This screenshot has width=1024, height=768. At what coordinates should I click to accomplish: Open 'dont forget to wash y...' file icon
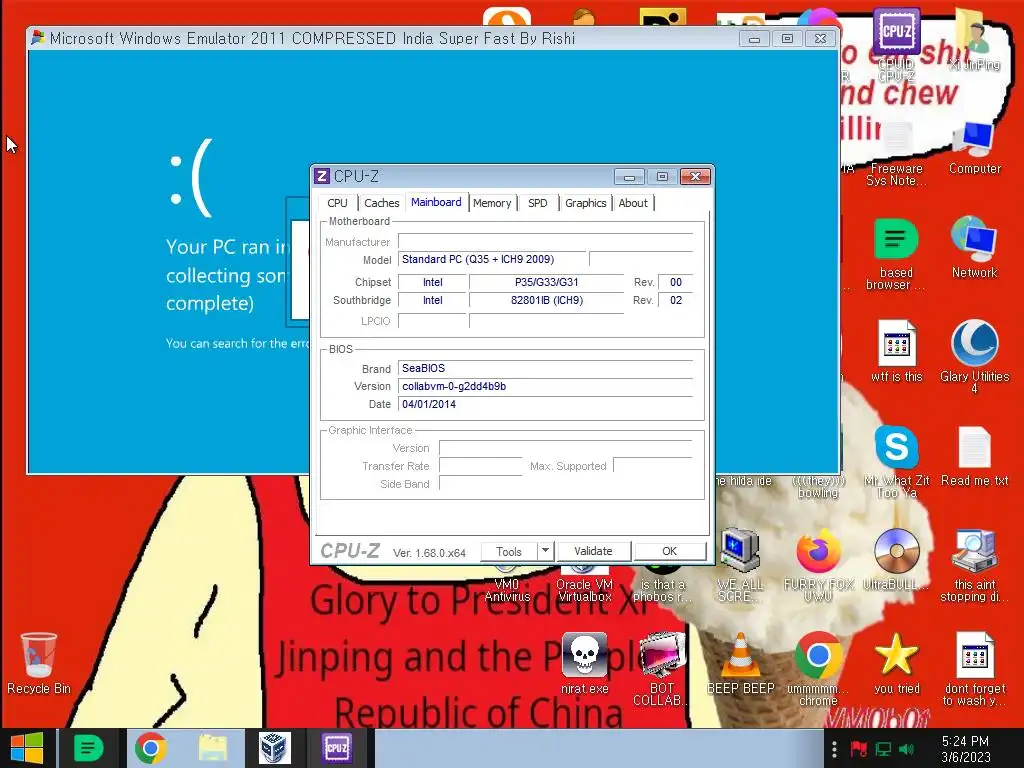[974, 669]
